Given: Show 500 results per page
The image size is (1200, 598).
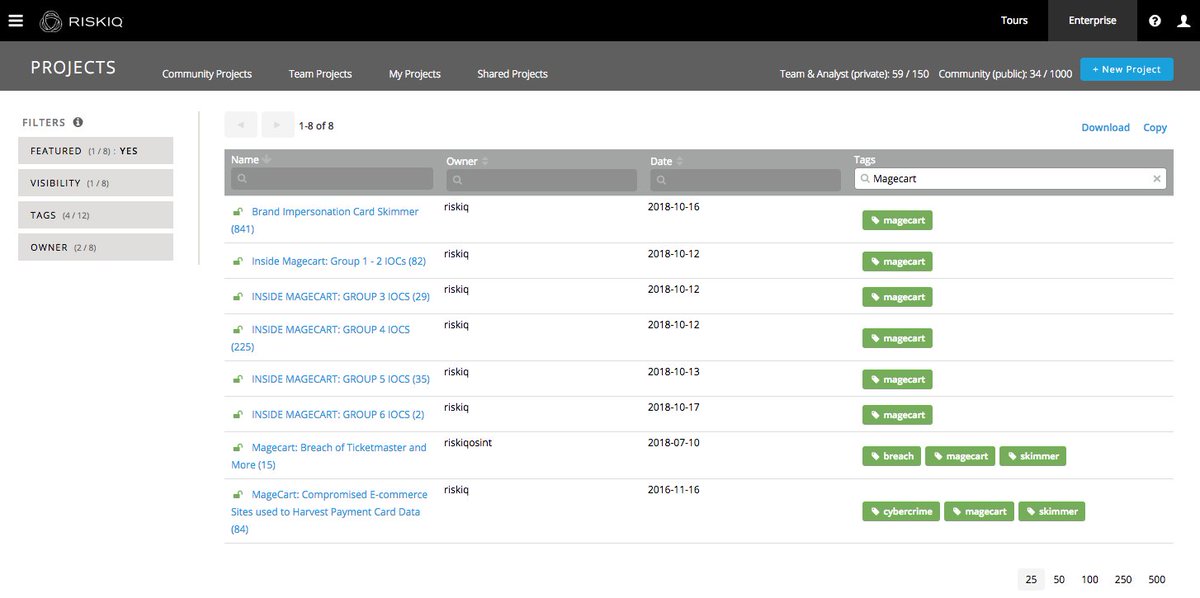Looking at the screenshot, I should pos(1157,579).
